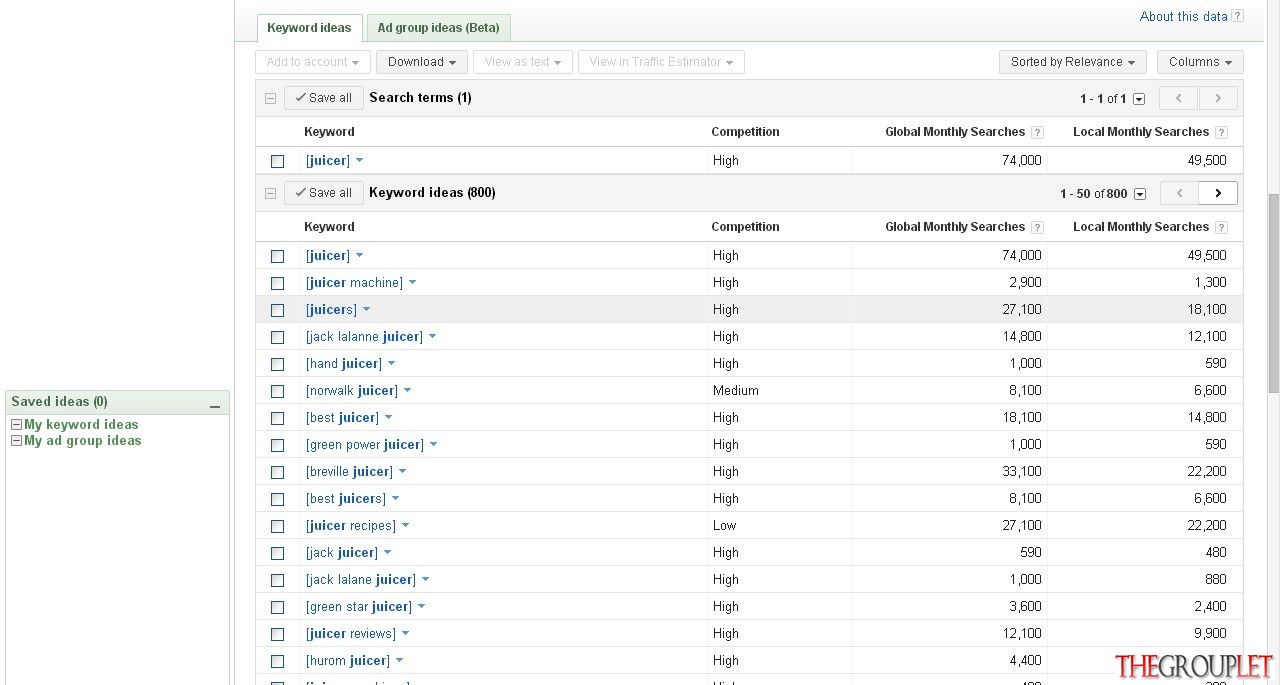Switch to Ad group ideas (Beta) tab
Image resolution: width=1280 pixels, height=685 pixels.
(x=439, y=28)
